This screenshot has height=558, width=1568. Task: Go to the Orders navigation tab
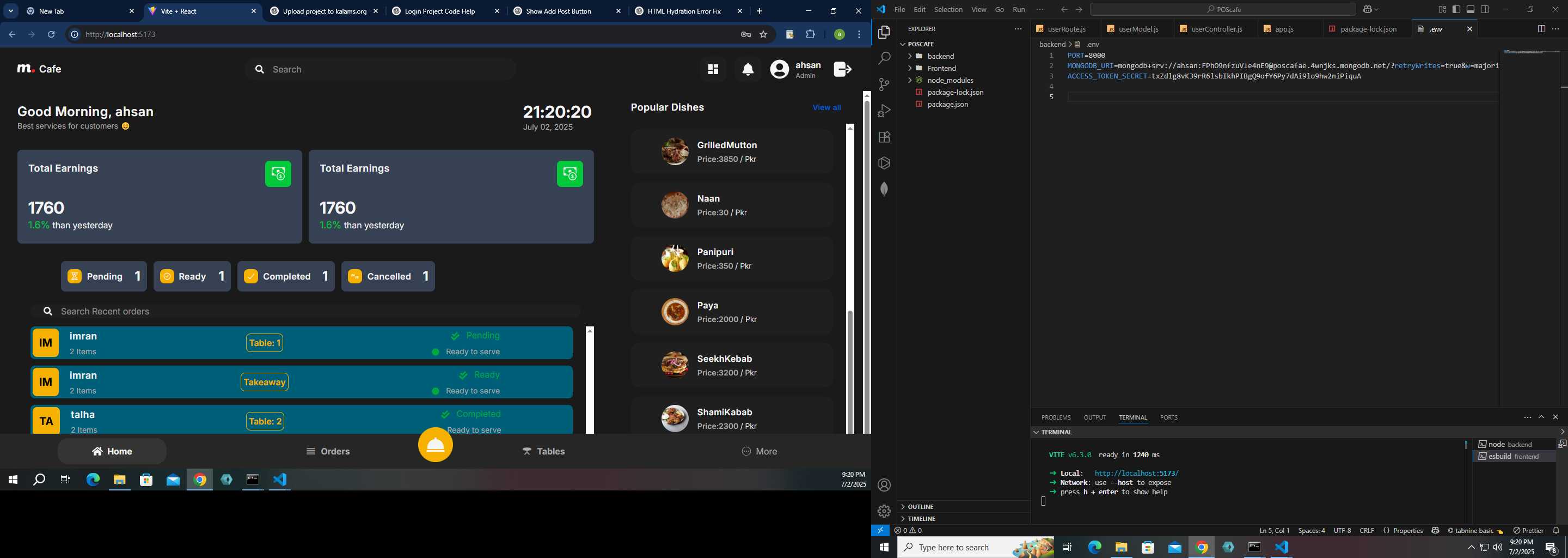coord(328,451)
